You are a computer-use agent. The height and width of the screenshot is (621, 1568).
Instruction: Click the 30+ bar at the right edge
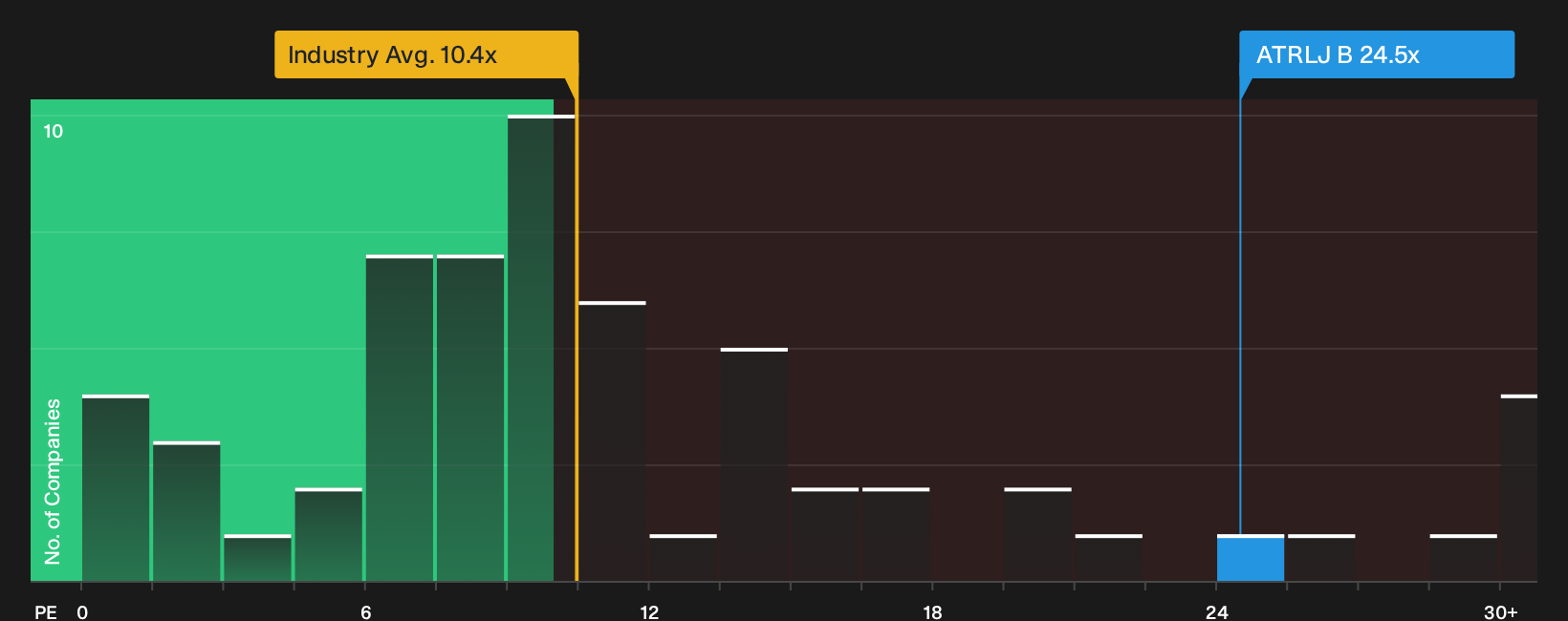pyautogui.click(x=1519, y=488)
